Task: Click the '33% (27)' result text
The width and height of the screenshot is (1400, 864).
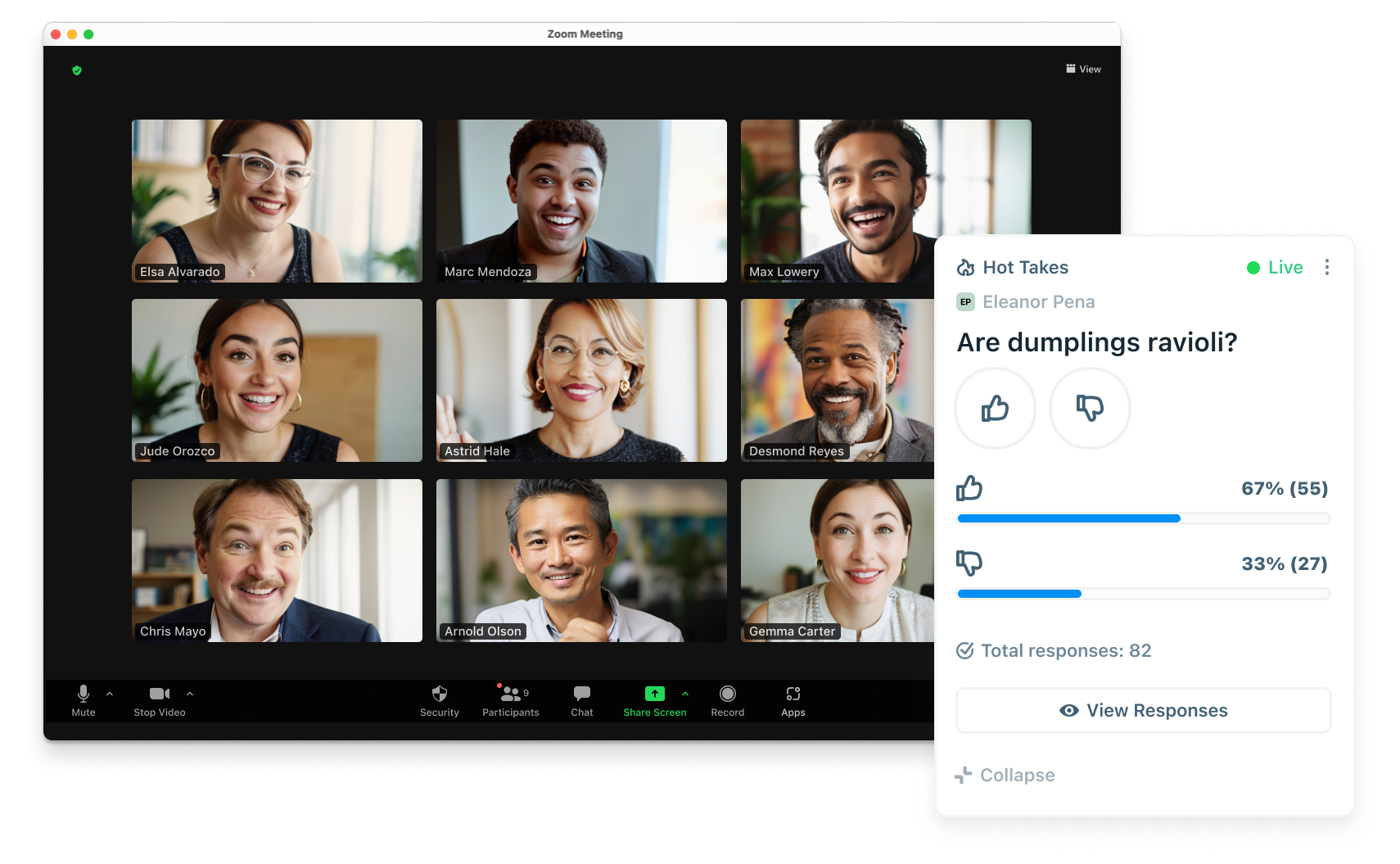Action: point(1285,564)
